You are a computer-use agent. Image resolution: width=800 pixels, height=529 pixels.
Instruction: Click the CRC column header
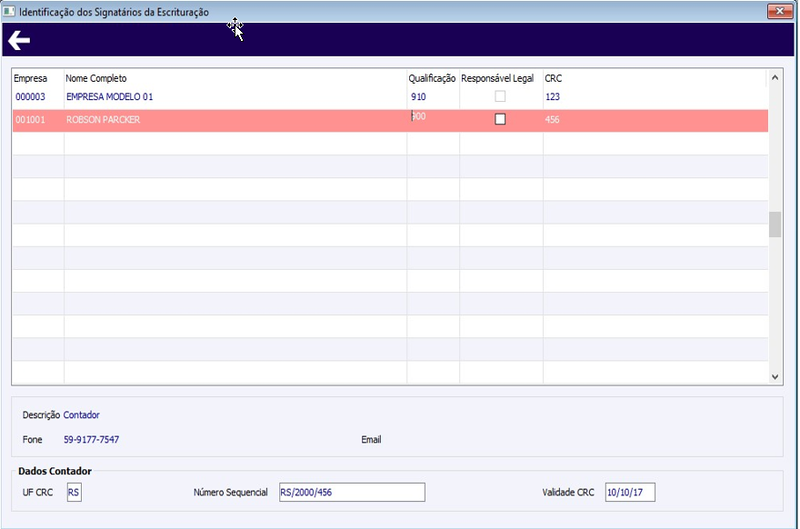(x=553, y=79)
